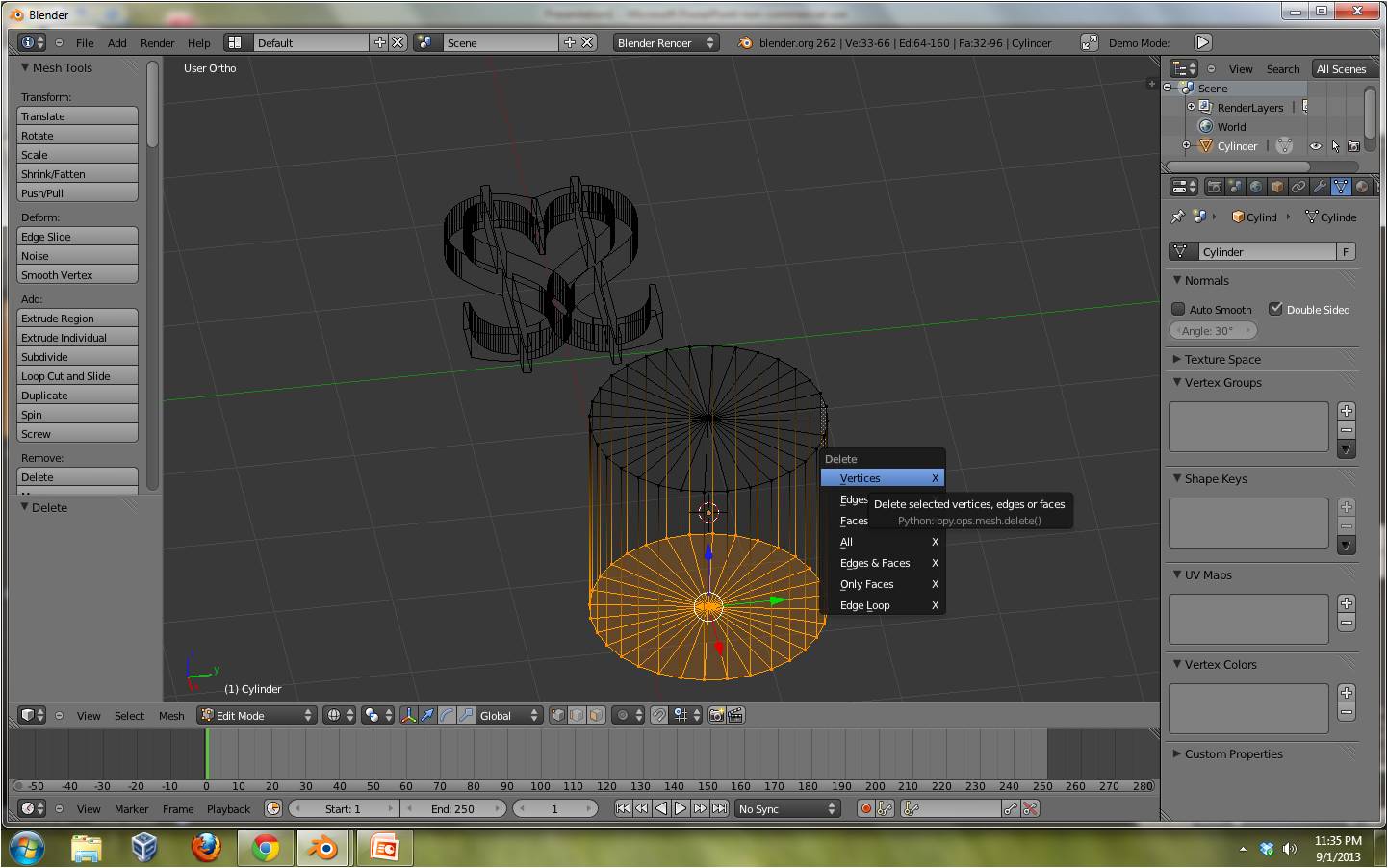Open the Render properties tab (camera icon)

(x=1214, y=188)
